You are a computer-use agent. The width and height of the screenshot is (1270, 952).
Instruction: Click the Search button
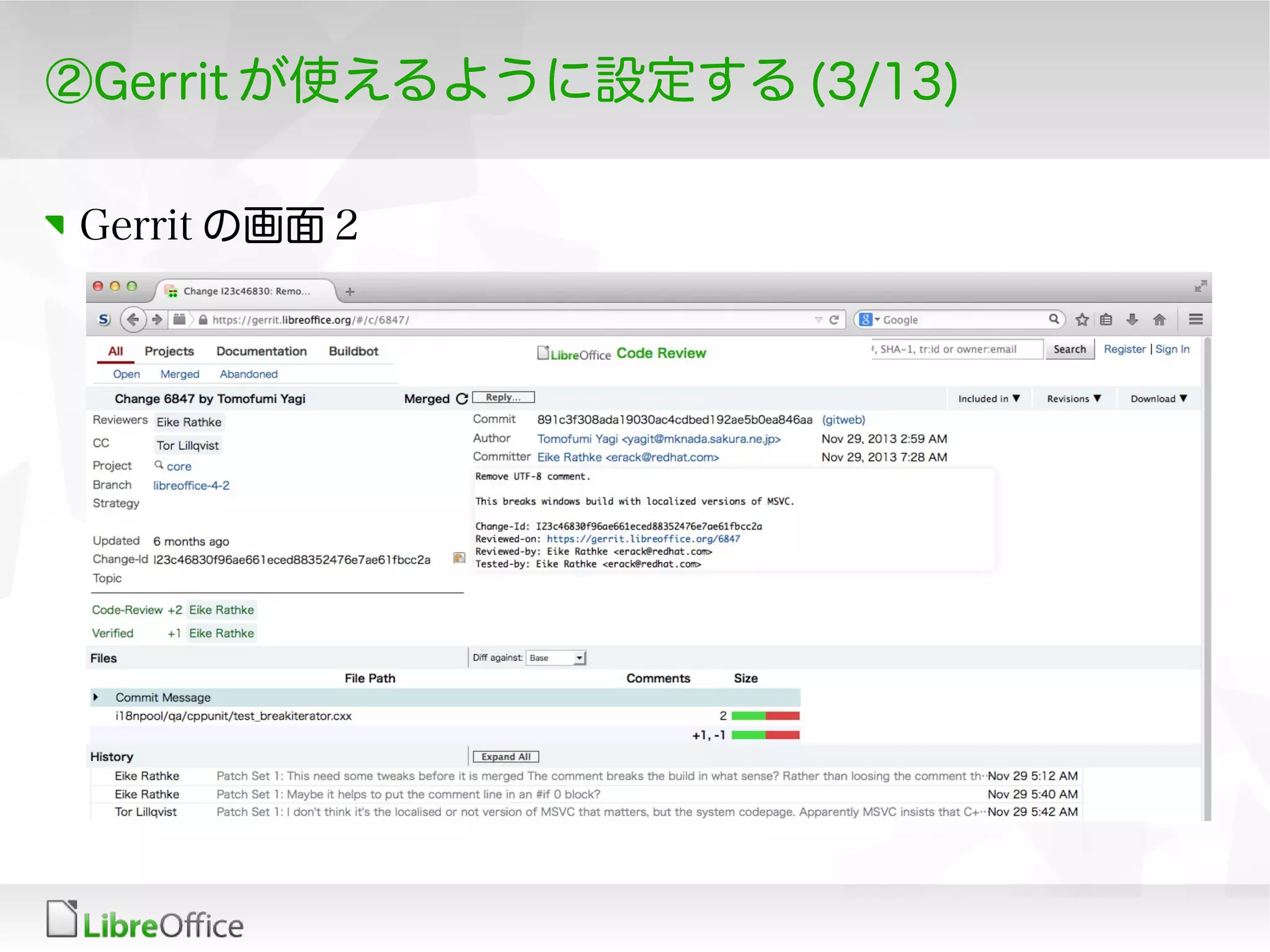pyautogui.click(x=1070, y=349)
